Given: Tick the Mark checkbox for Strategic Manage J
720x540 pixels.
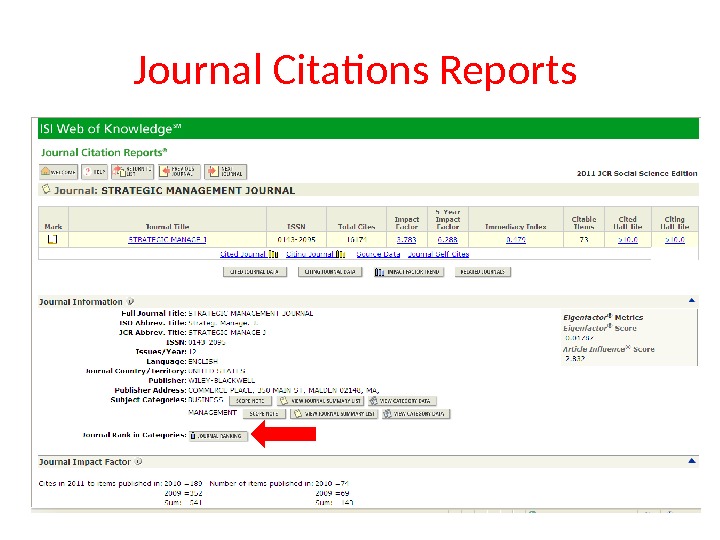Looking at the screenshot, I should 53,239.
